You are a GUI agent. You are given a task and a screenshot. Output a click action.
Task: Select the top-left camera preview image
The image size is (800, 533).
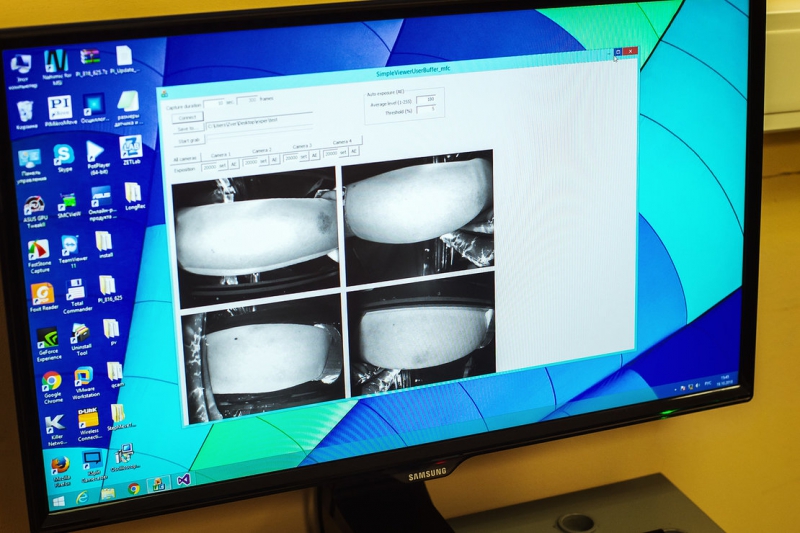tap(257, 234)
